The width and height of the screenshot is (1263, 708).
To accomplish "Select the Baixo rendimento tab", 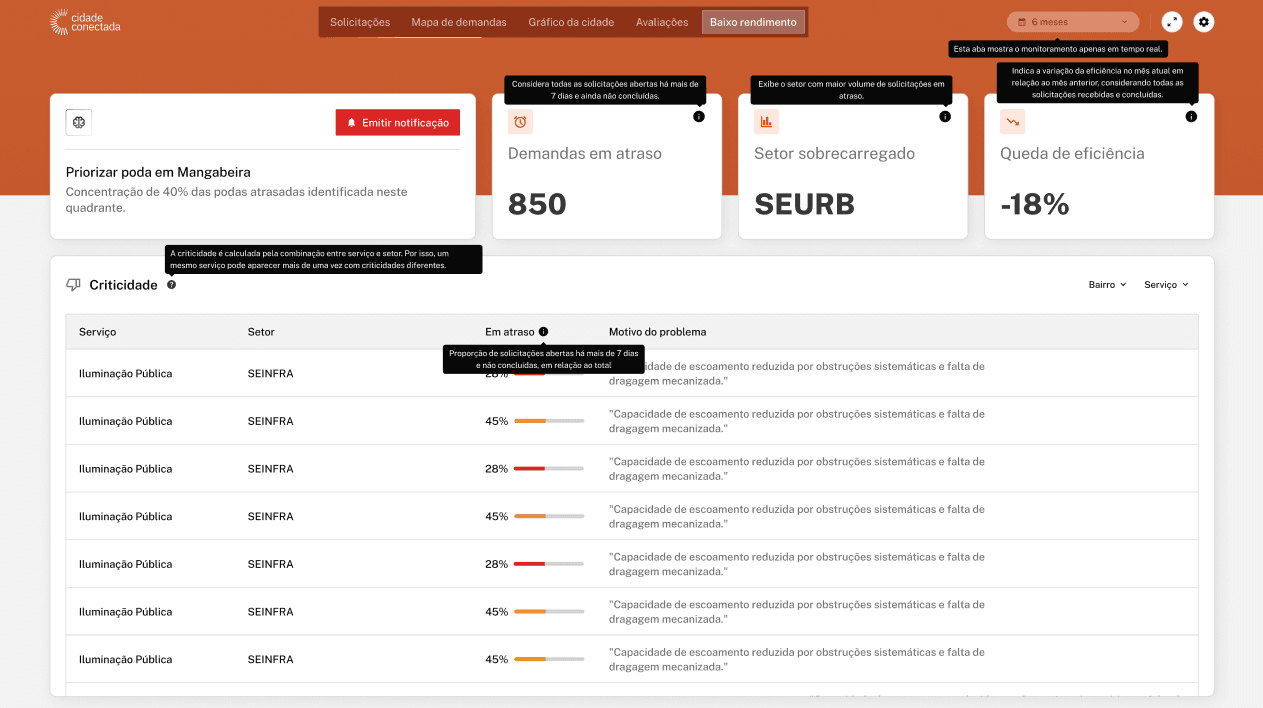I will 753,22.
